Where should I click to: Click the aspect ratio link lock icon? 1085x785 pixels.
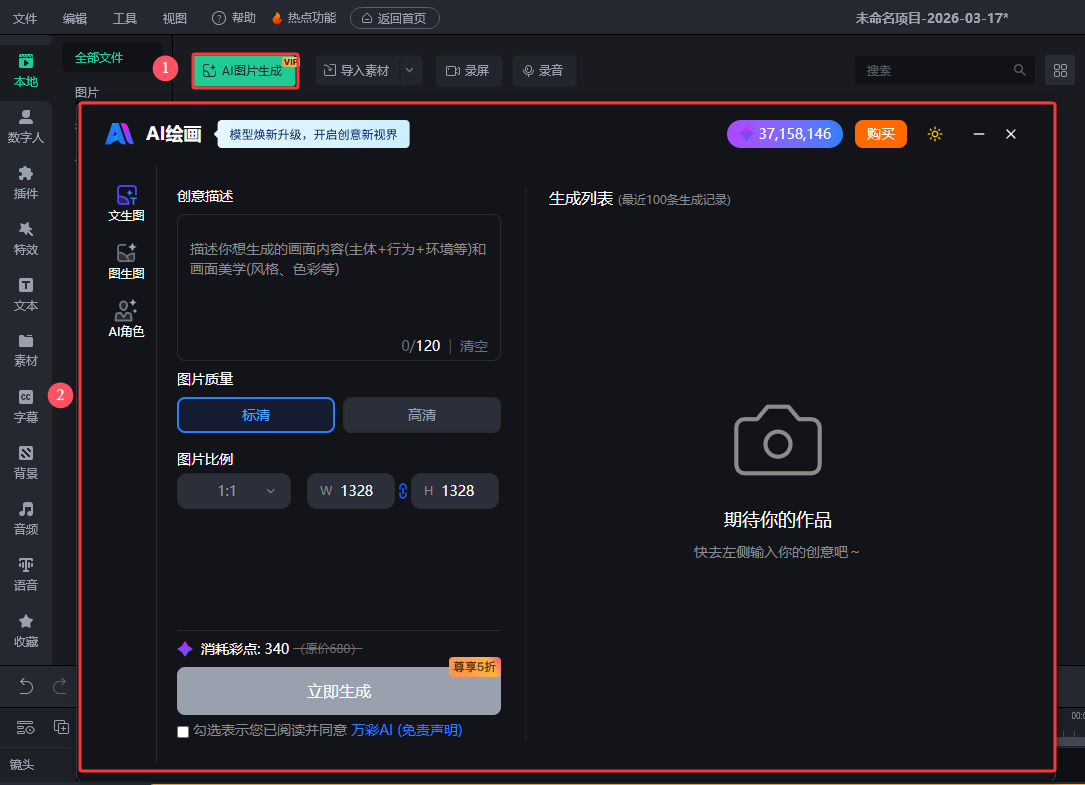tap(403, 491)
